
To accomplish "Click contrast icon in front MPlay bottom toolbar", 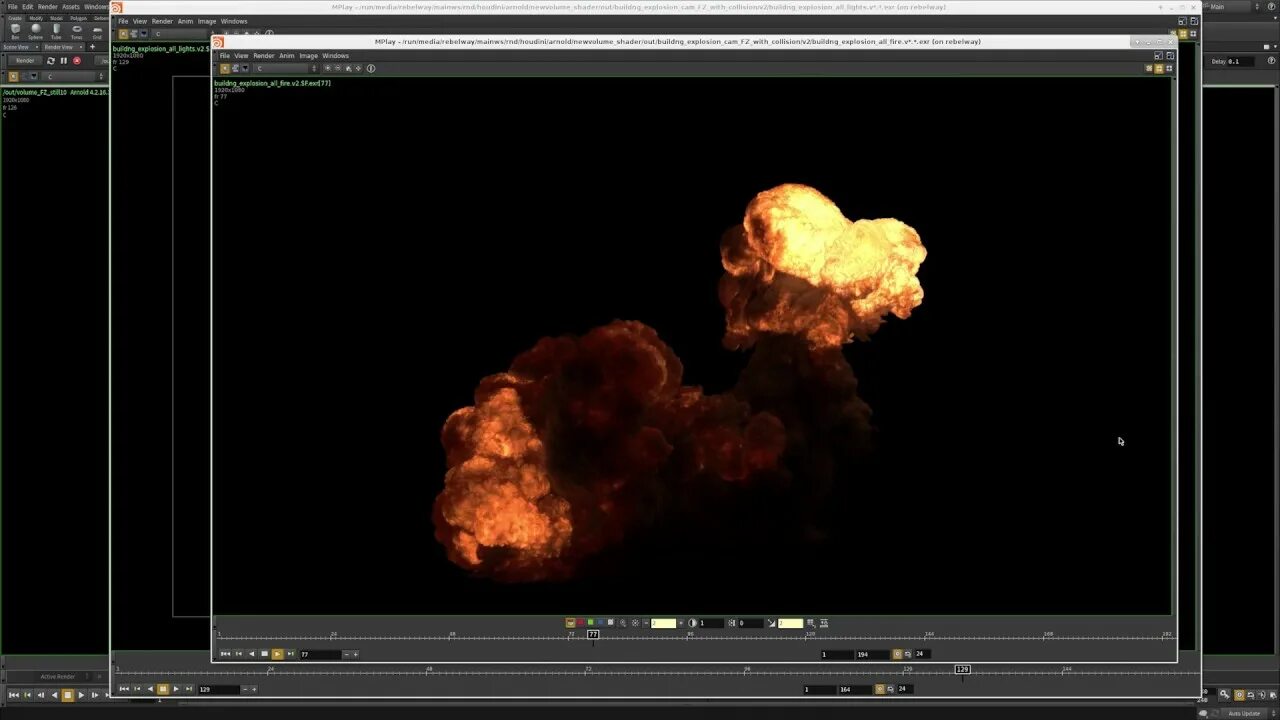I will pyautogui.click(x=693, y=623).
